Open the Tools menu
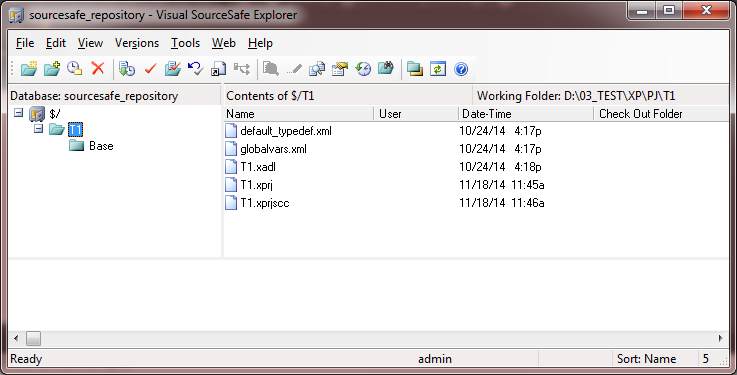The height and width of the screenshot is (375, 737). [x=185, y=43]
